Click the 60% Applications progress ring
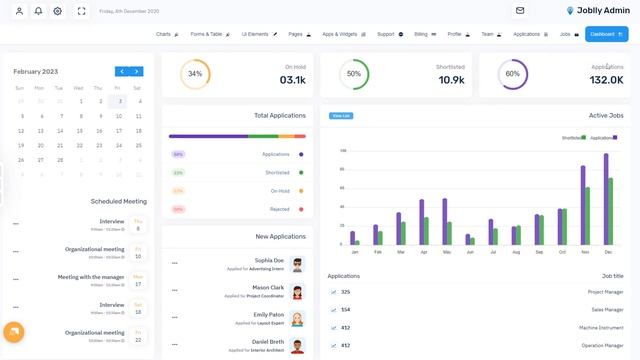This screenshot has width=640, height=360. [513, 74]
